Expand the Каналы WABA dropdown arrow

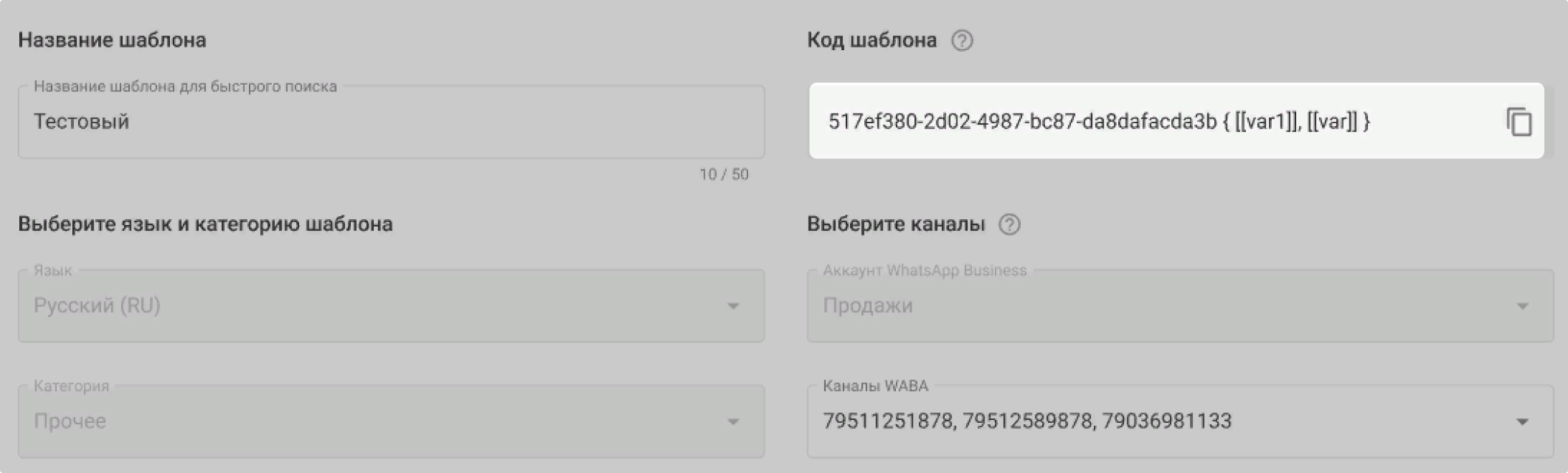pos(1521,421)
